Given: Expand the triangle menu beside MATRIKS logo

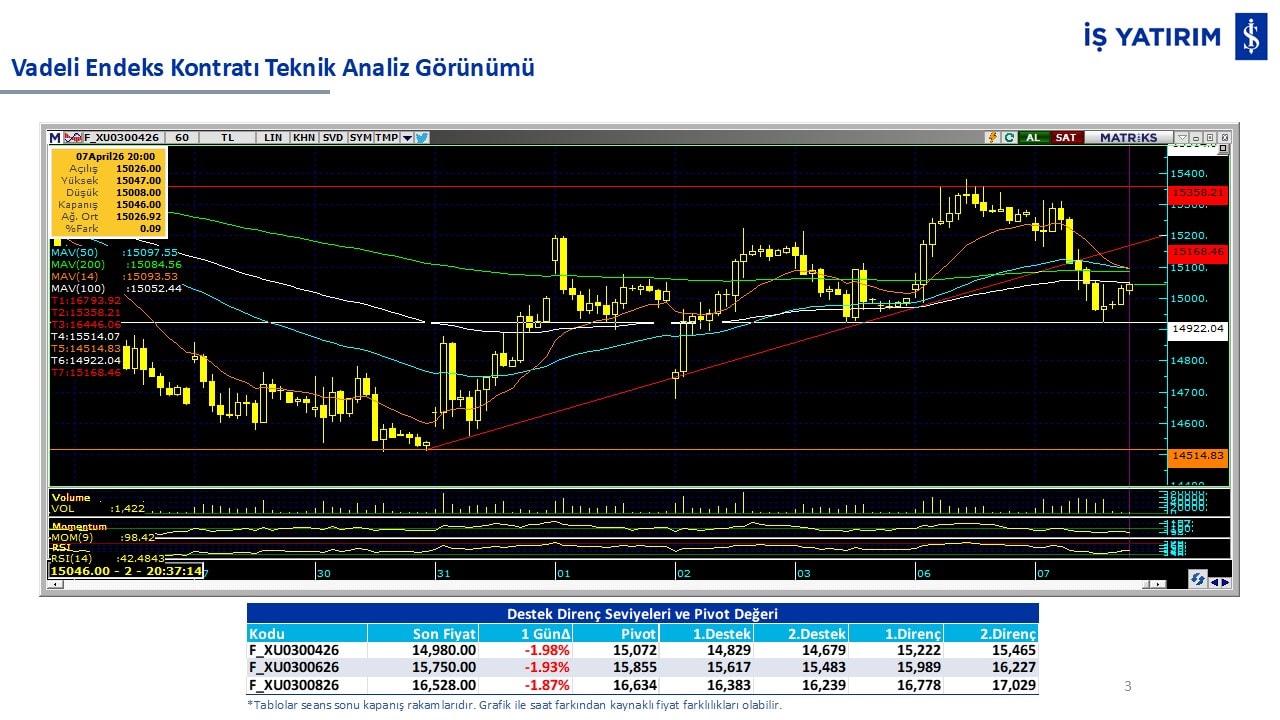Looking at the screenshot, I should (x=1183, y=137).
